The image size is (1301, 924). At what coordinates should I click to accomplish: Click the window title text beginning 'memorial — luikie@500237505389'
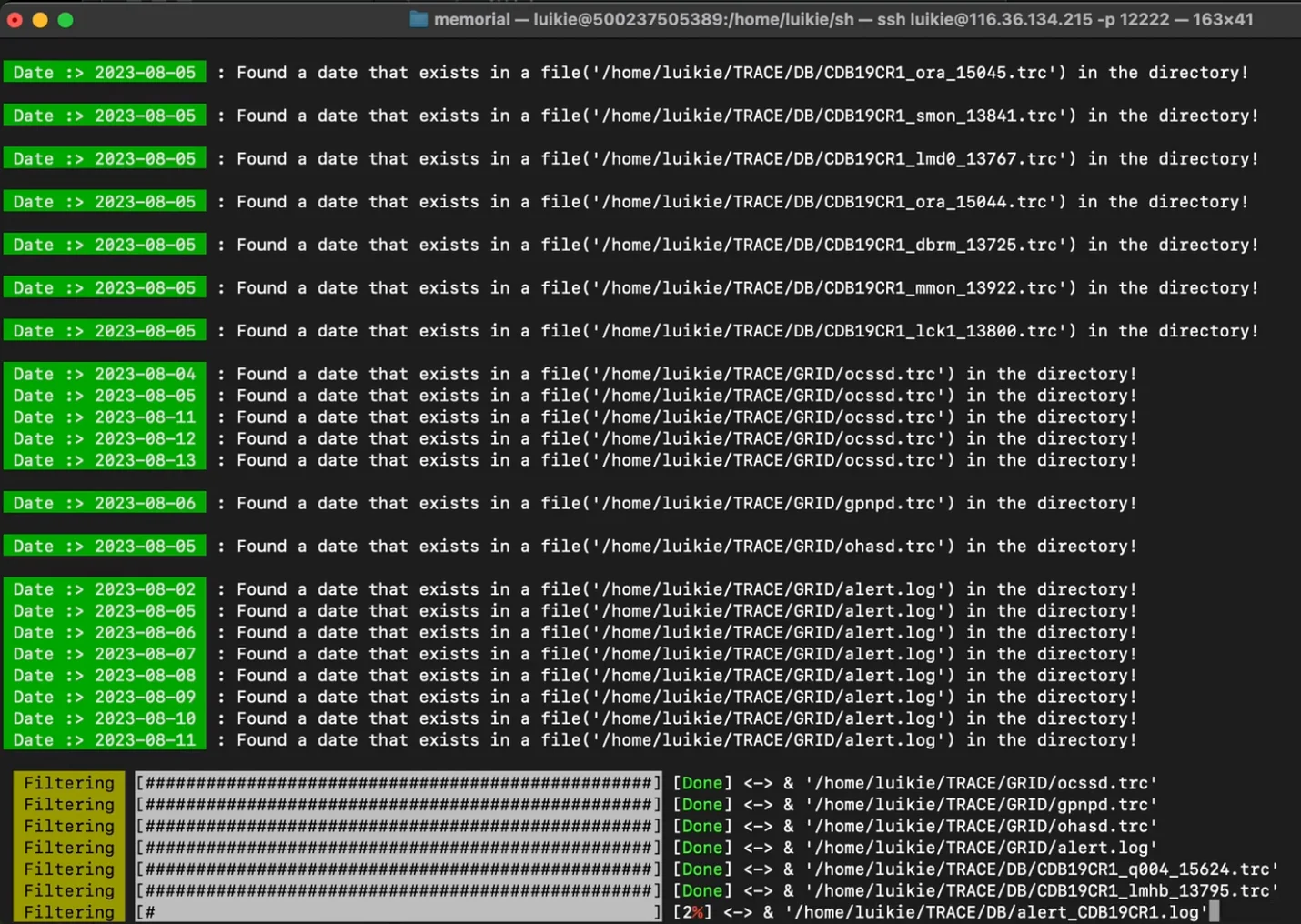[x=843, y=19]
